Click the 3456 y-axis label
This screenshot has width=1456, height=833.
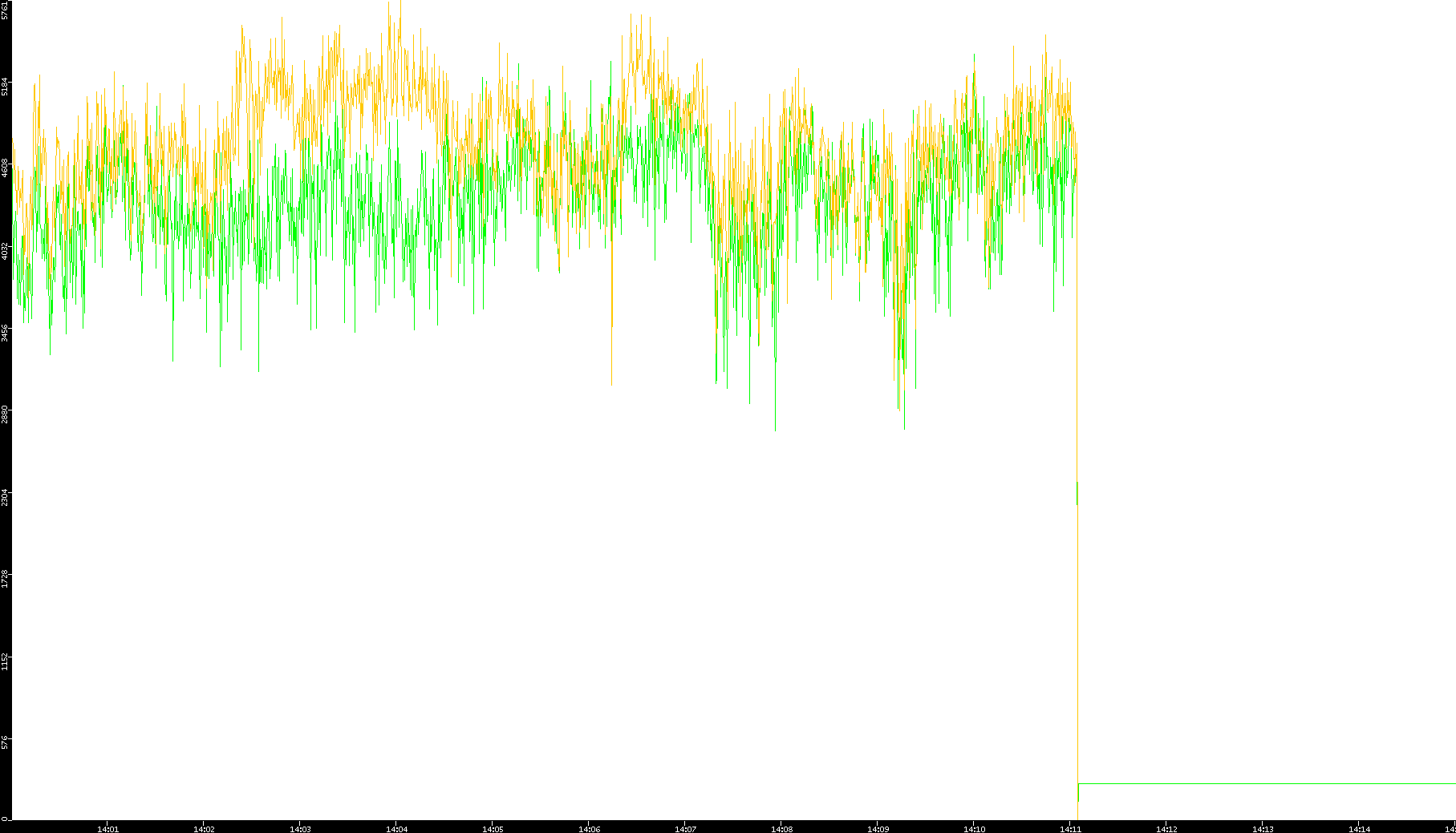6,333
